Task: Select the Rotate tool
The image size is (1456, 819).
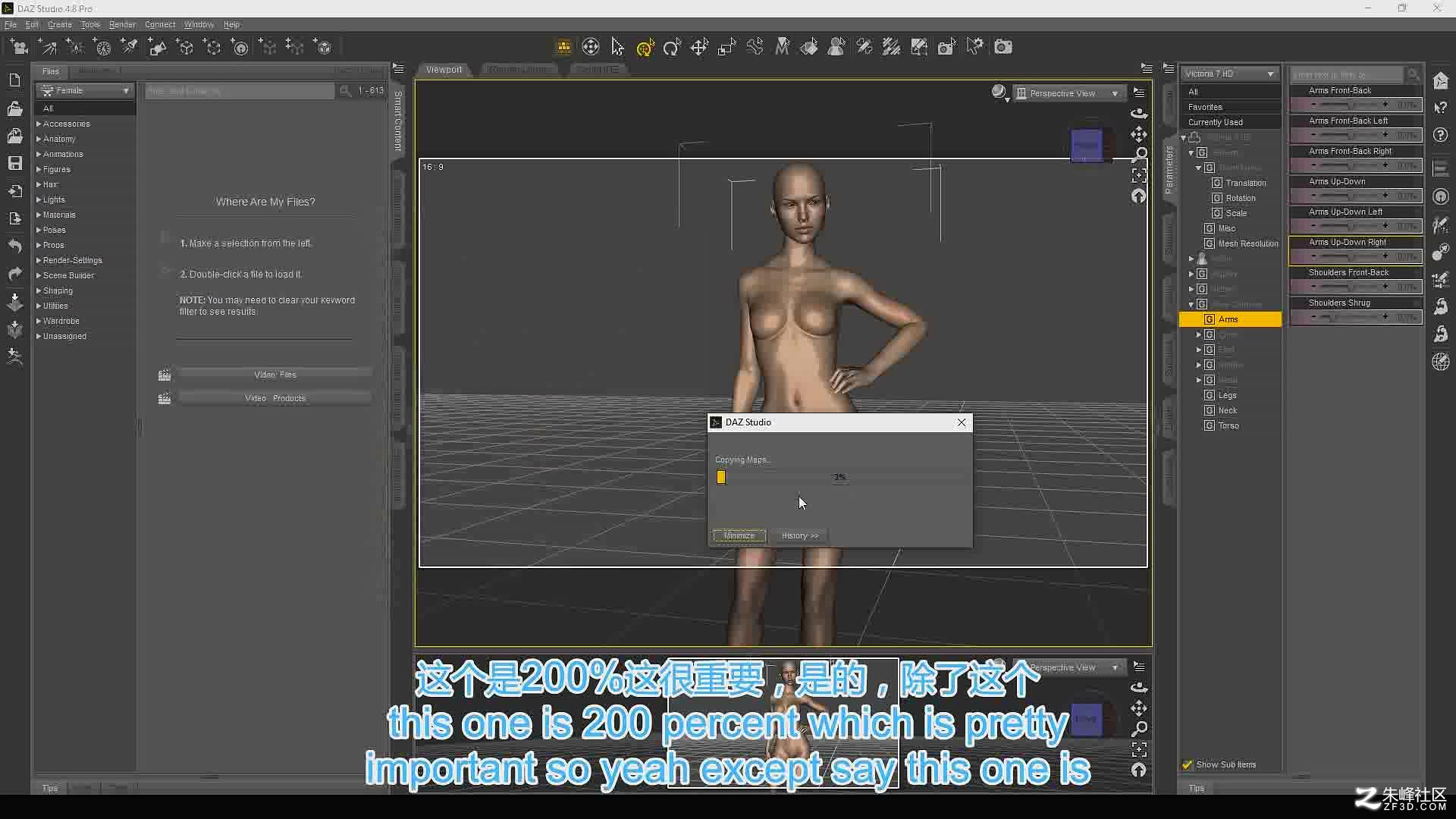Action: click(672, 47)
